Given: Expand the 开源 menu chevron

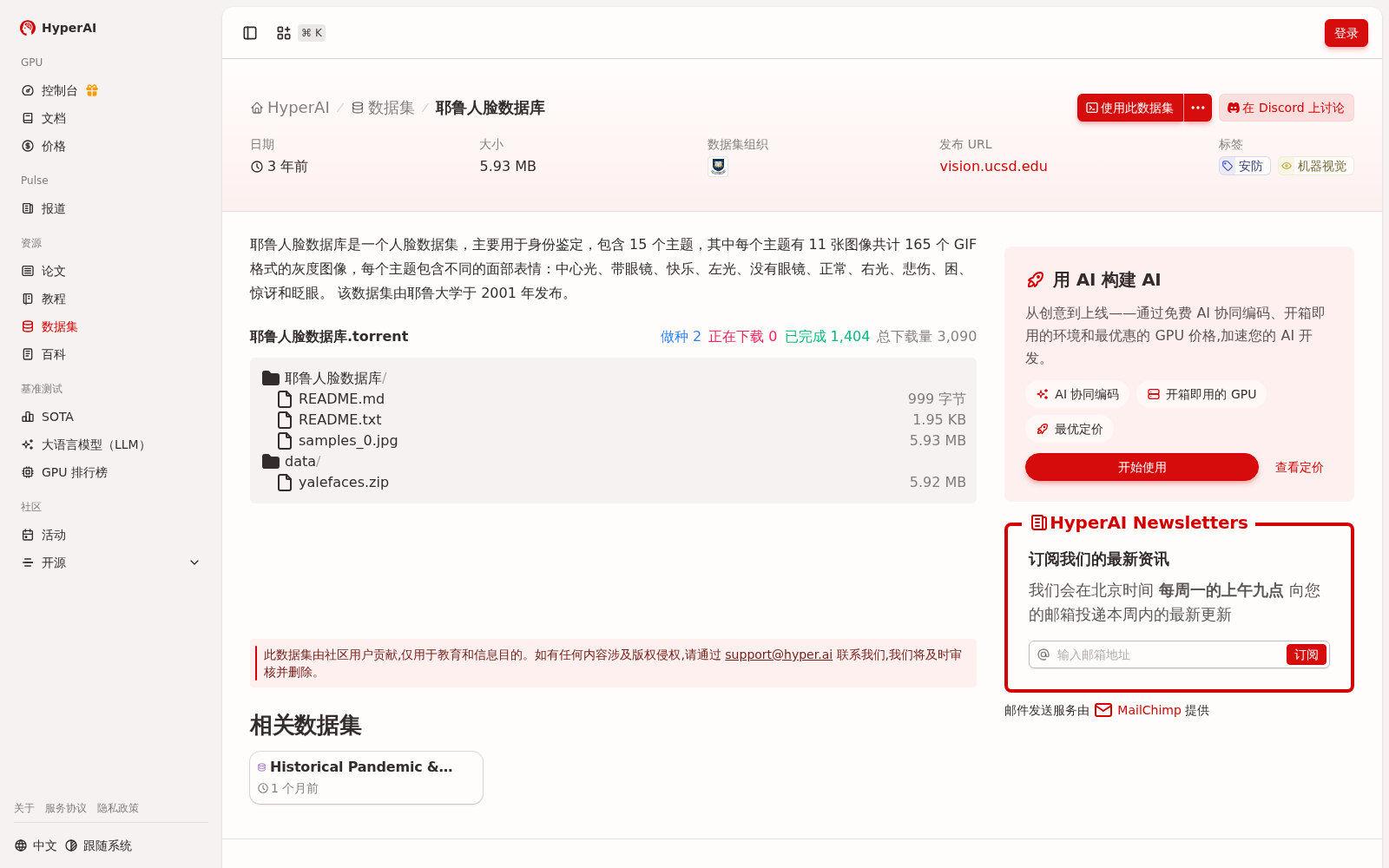Looking at the screenshot, I should point(194,562).
